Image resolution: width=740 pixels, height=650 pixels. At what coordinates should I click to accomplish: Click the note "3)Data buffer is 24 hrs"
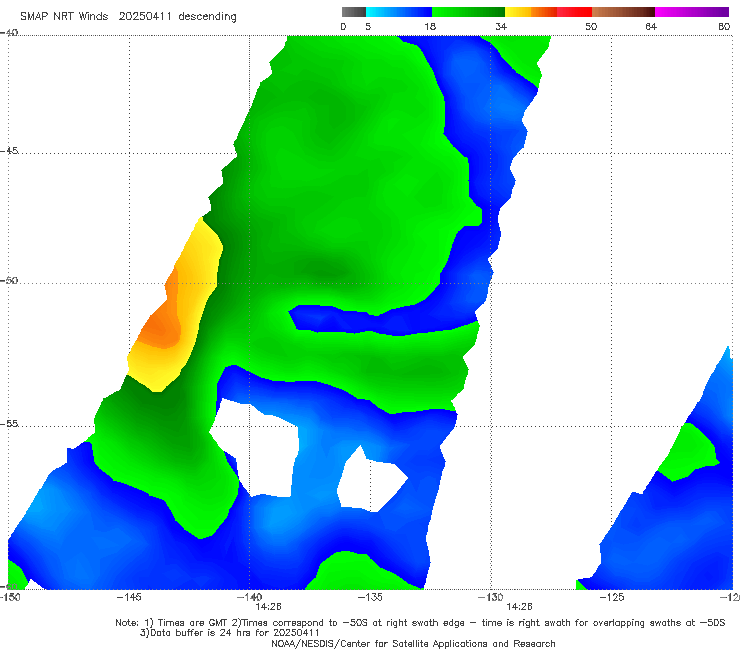pos(229,633)
